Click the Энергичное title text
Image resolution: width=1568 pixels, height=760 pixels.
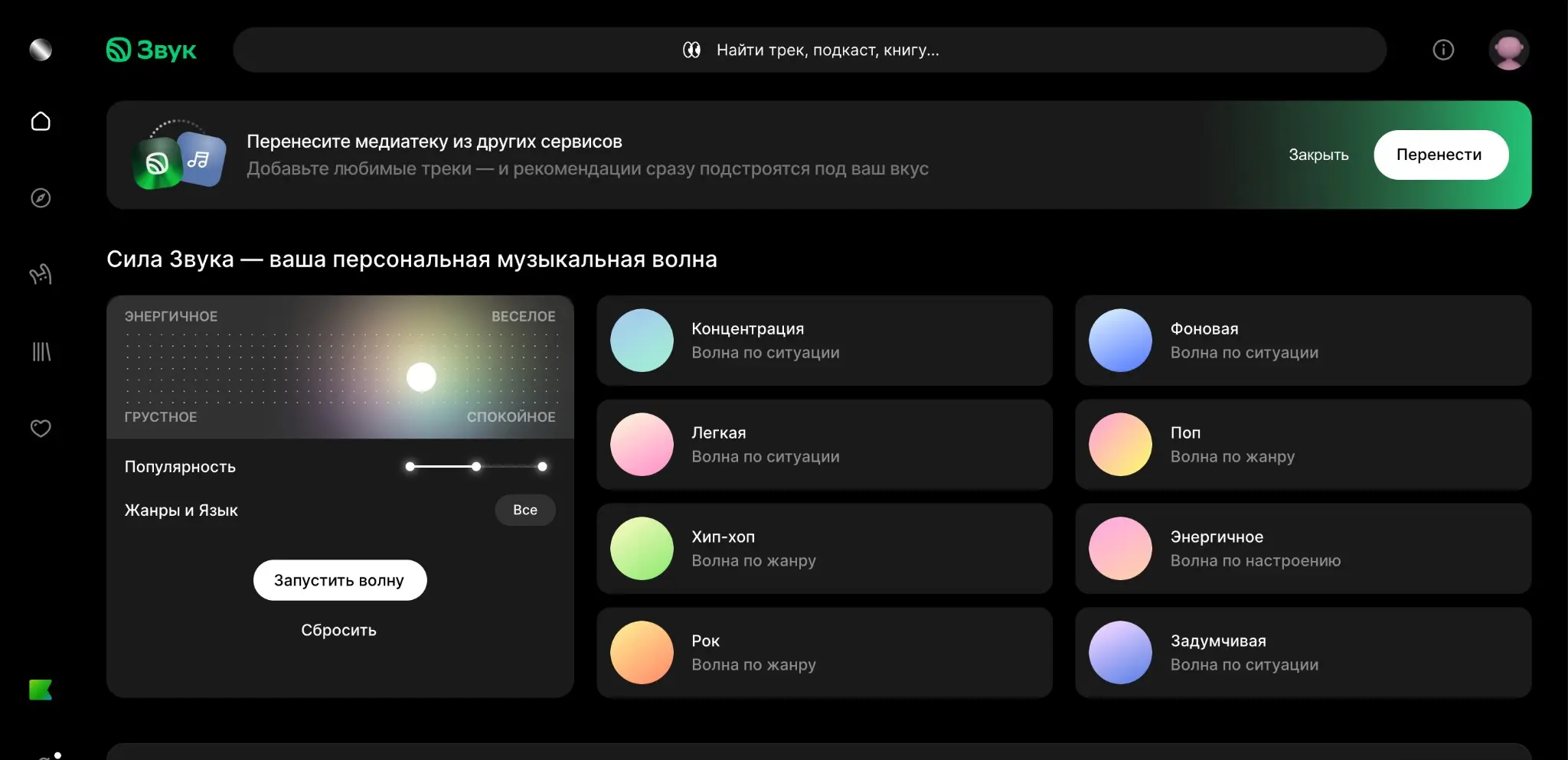pos(1217,537)
